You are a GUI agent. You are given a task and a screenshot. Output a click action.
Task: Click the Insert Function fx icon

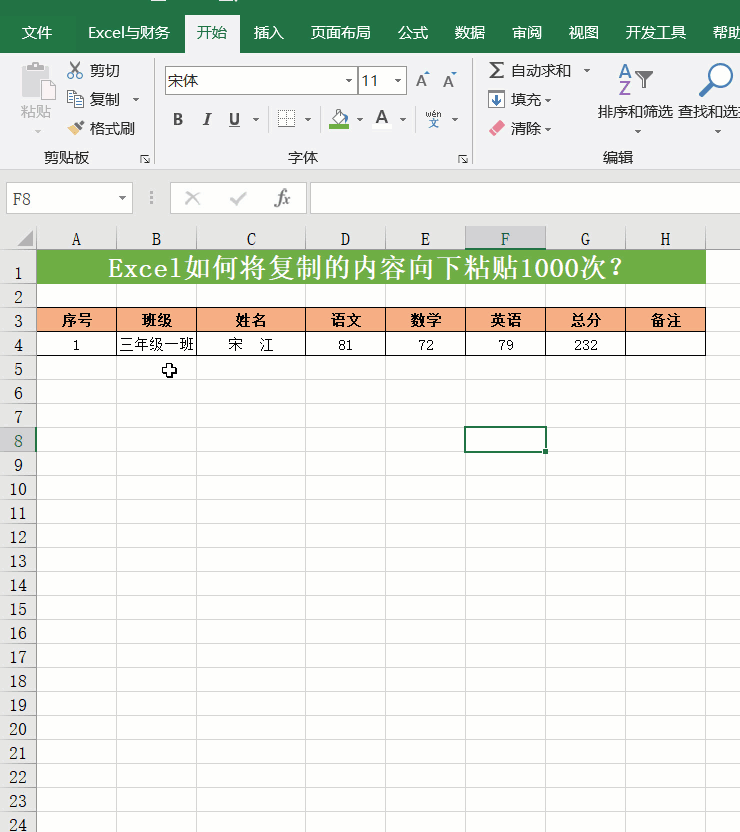[x=282, y=198]
